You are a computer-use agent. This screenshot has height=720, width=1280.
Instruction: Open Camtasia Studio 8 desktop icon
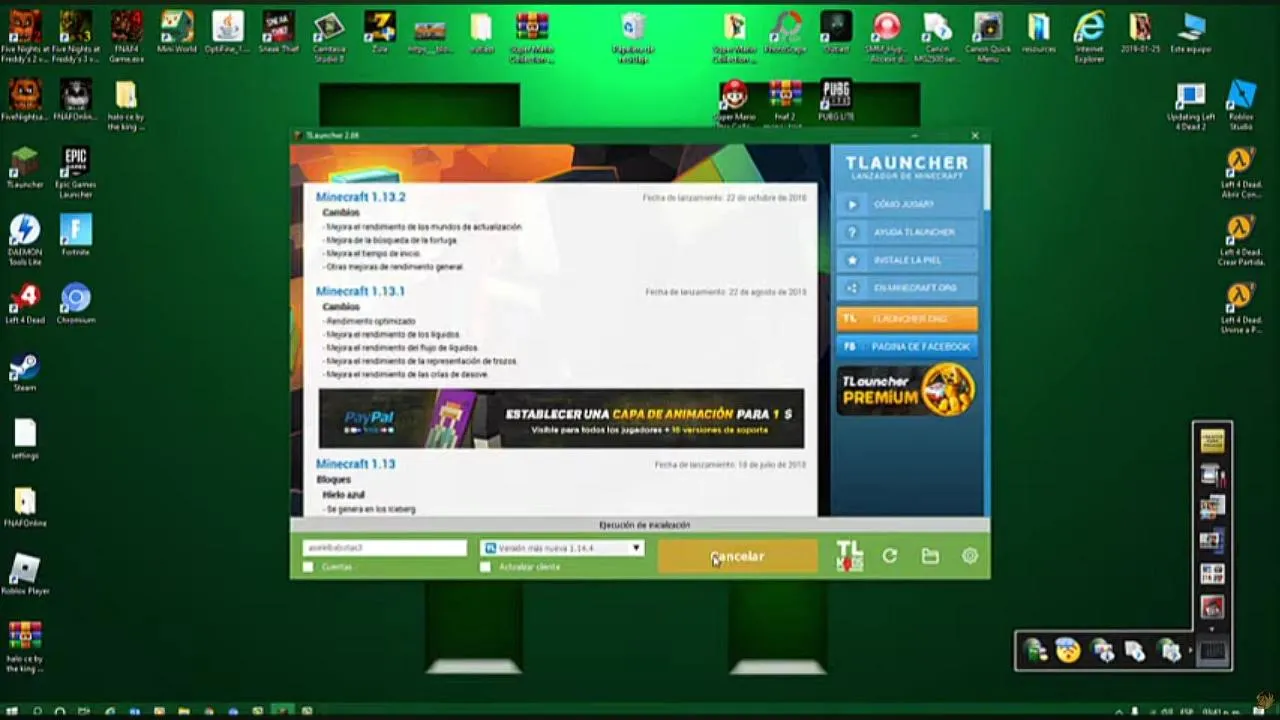(329, 27)
